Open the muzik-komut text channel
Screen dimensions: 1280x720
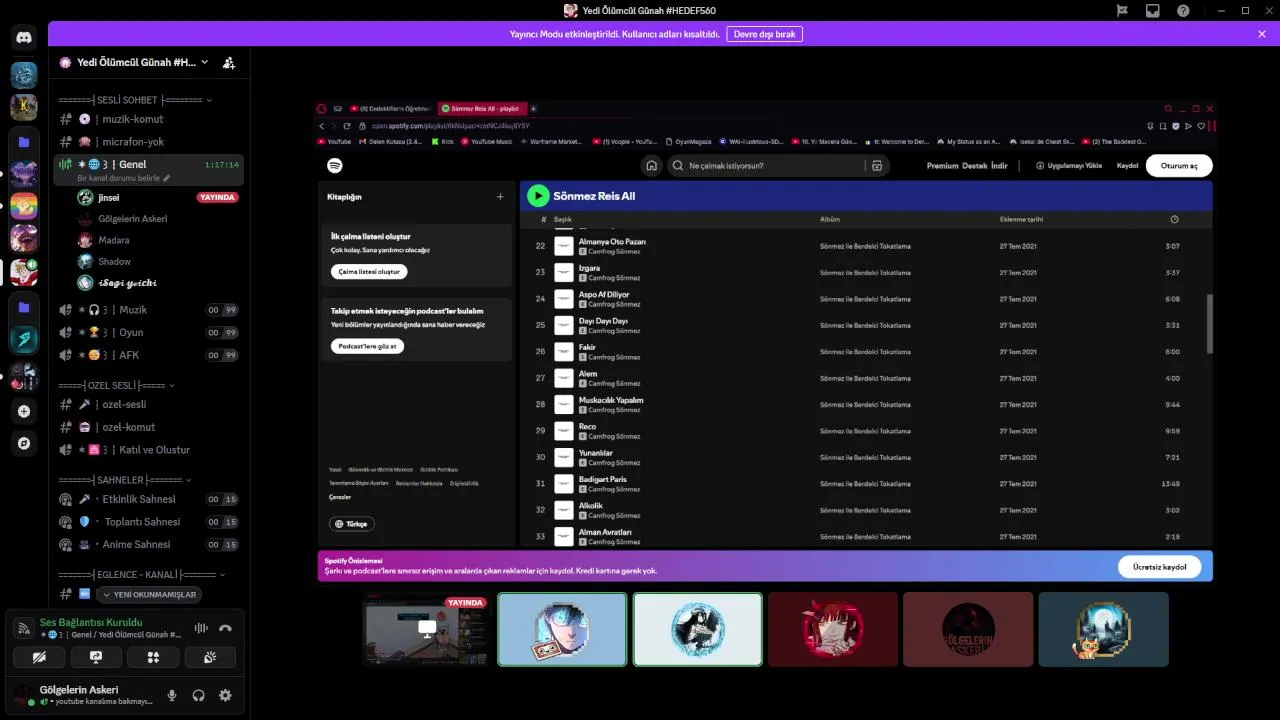point(148,119)
